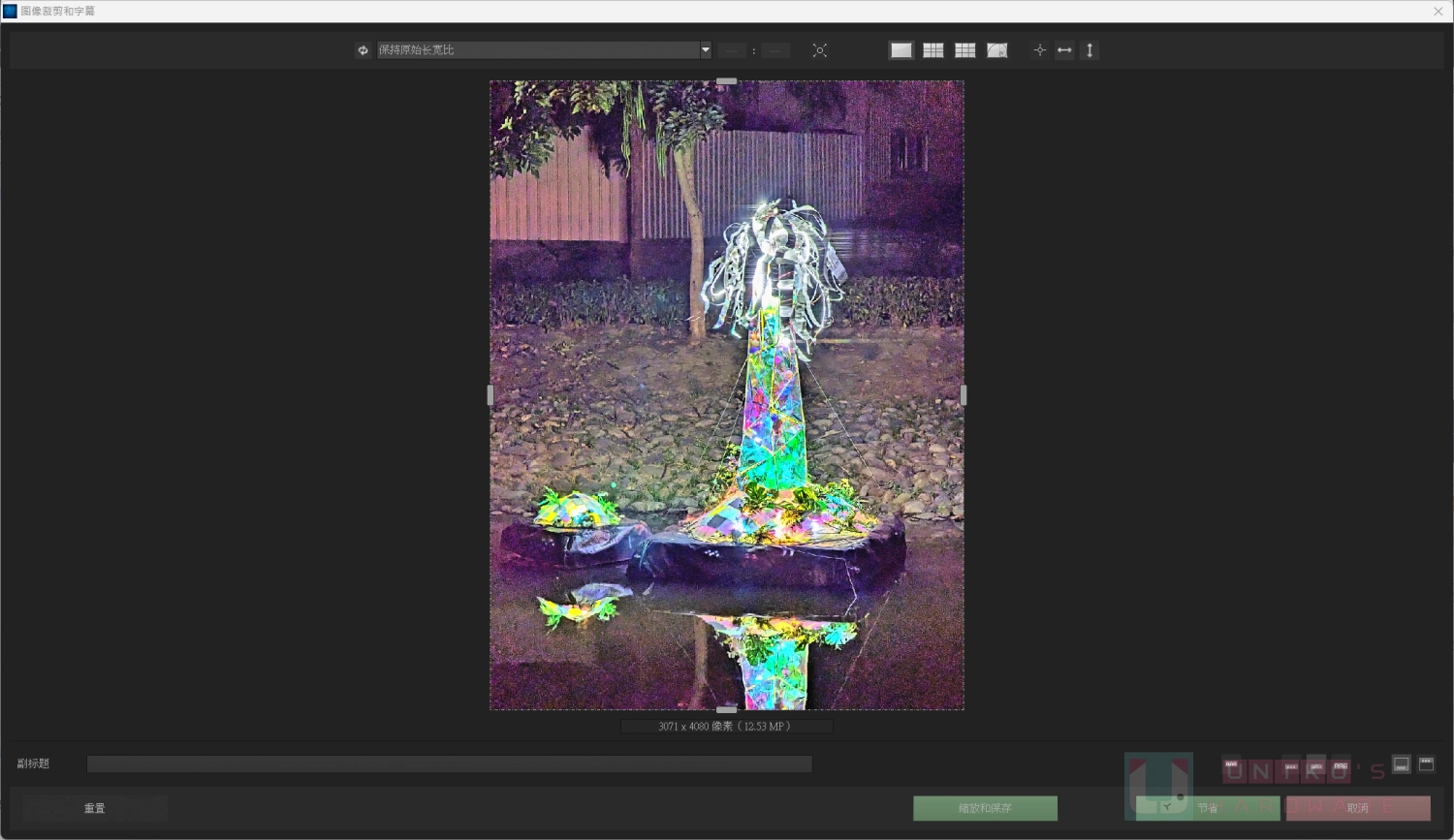Image resolution: width=1454 pixels, height=840 pixels.
Task: Click the swap aspect ratio orientation icon
Action: click(363, 50)
